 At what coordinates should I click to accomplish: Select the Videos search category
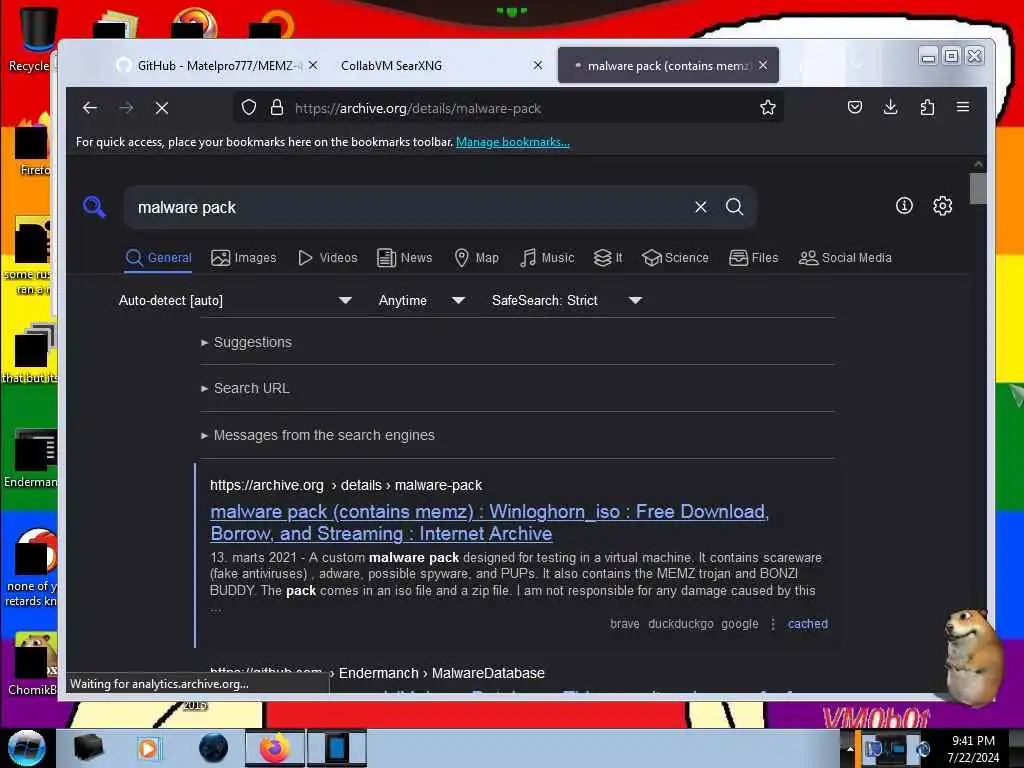coord(328,258)
